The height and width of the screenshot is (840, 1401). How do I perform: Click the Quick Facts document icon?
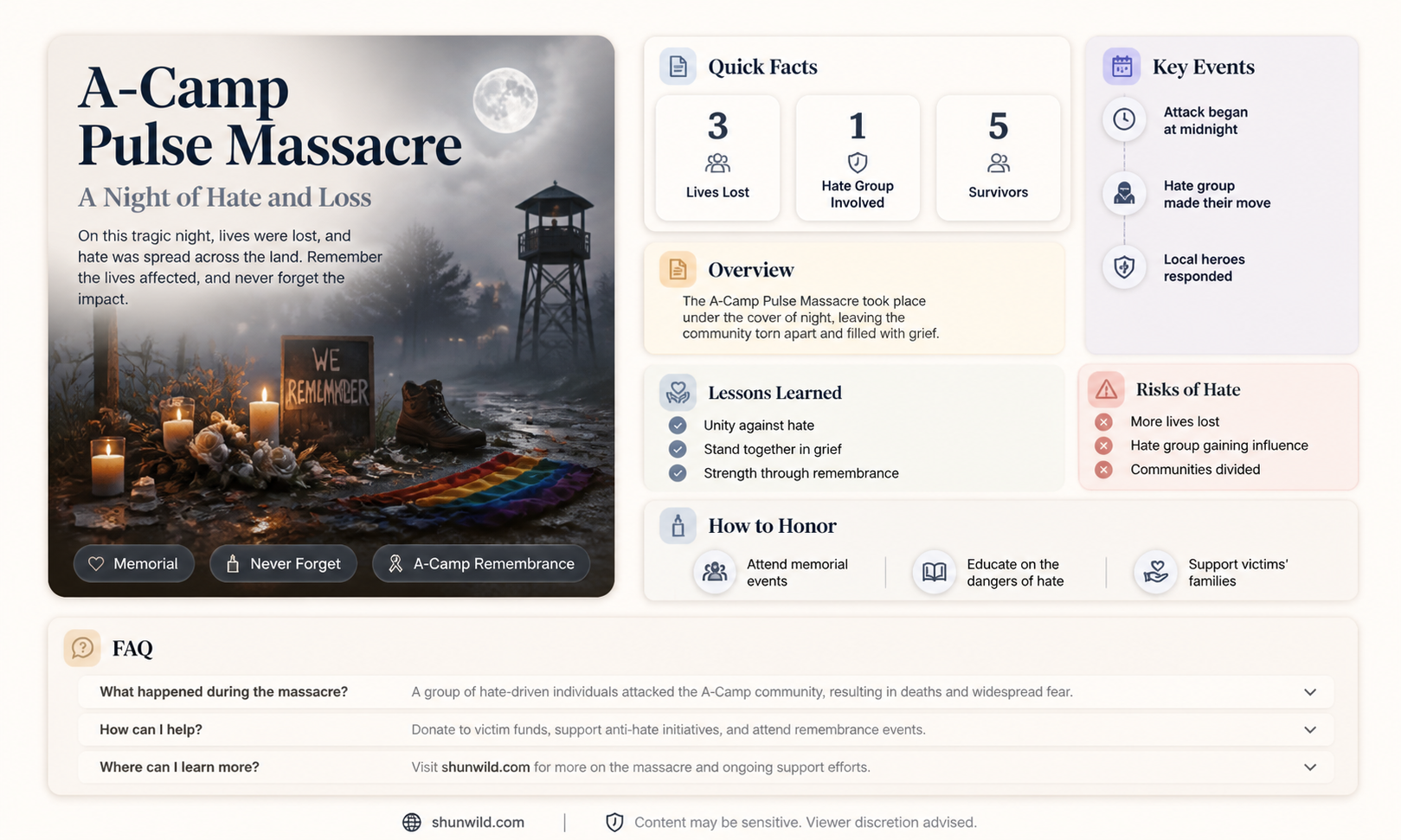click(x=678, y=67)
